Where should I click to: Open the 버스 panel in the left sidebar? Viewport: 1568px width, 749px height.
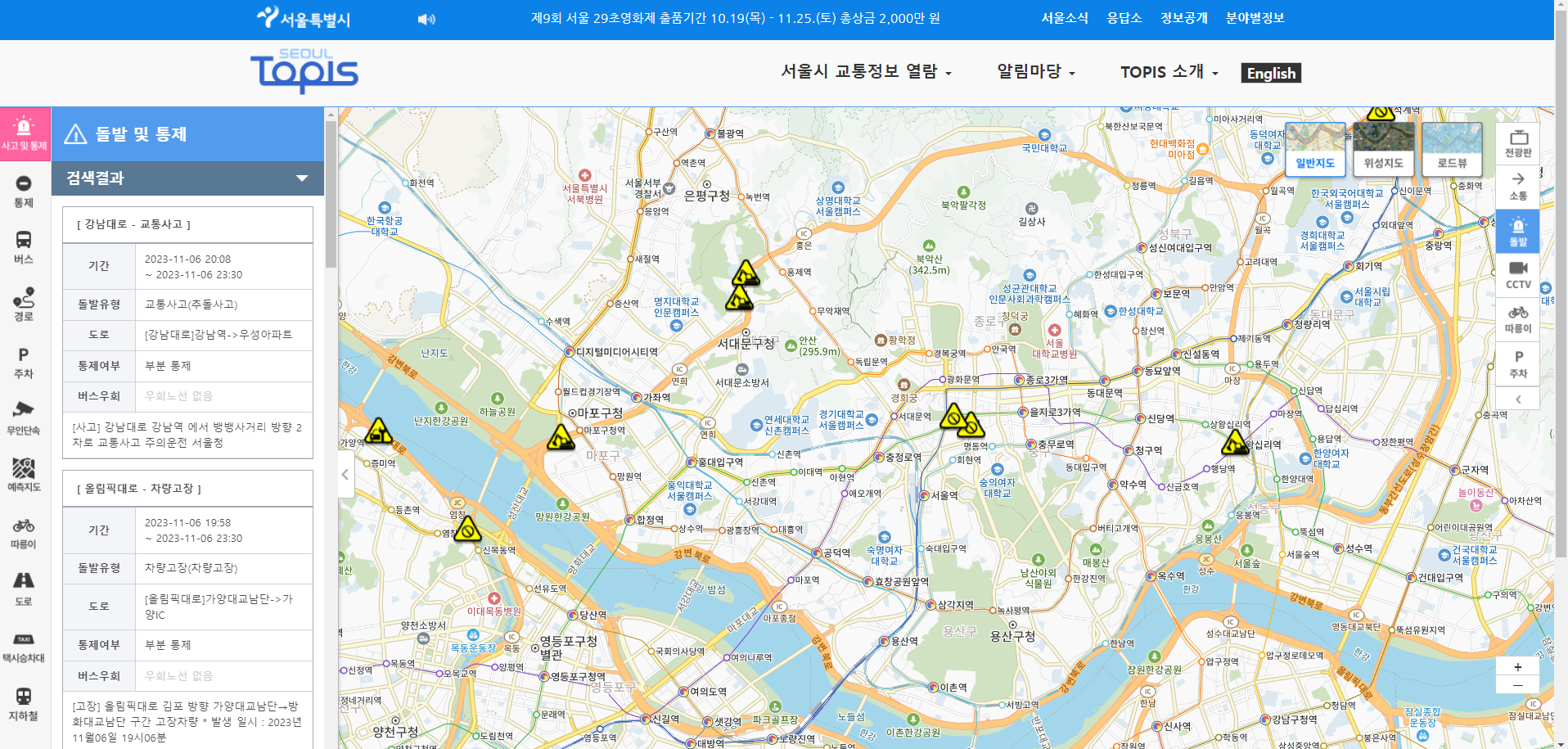[24, 243]
